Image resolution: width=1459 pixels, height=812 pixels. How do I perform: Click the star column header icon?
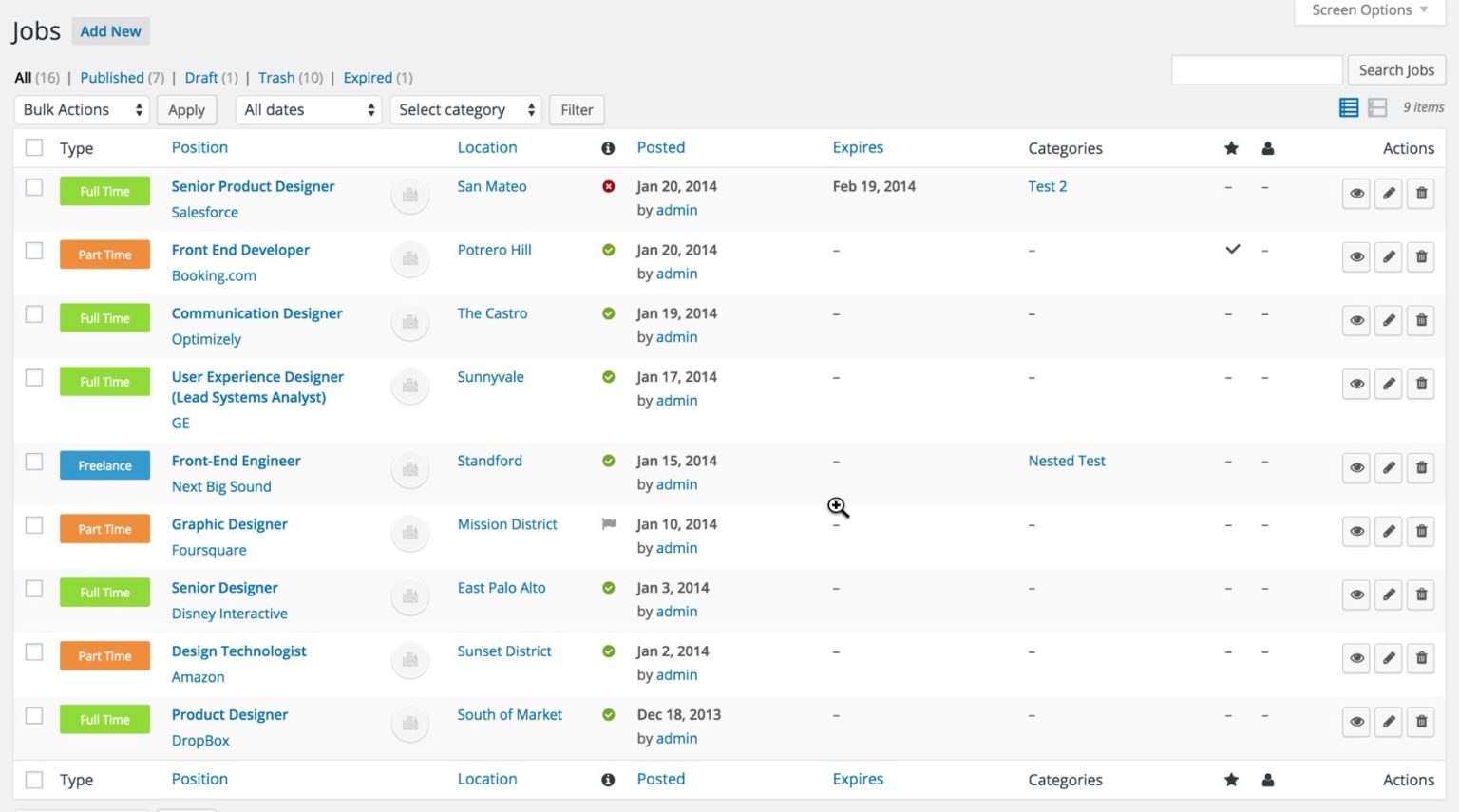coord(1232,148)
